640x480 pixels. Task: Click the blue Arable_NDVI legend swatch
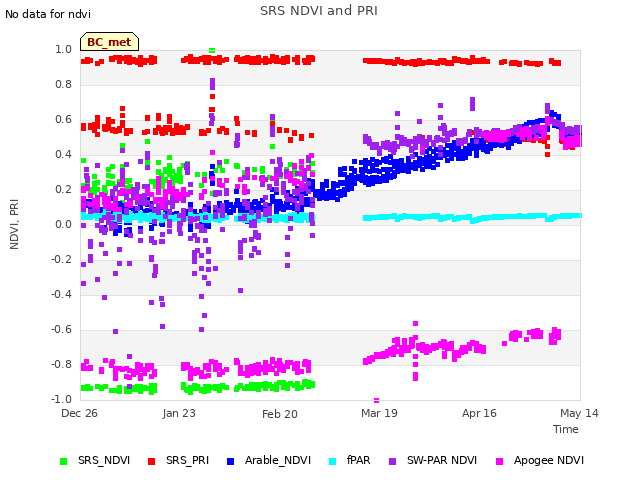pos(231,461)
